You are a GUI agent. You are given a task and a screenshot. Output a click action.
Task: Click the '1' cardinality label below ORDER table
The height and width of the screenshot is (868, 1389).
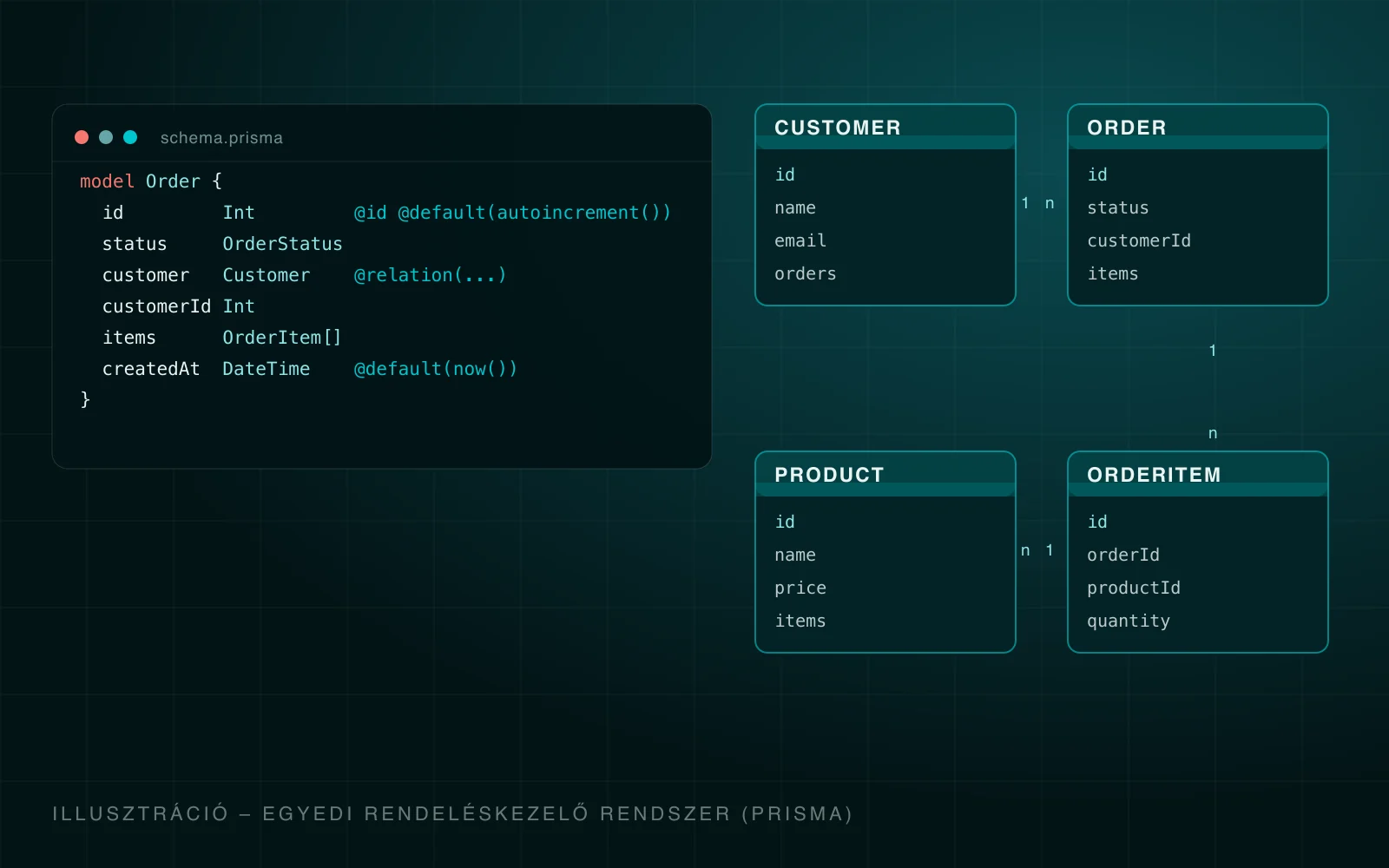click(x=1213, y=351)
